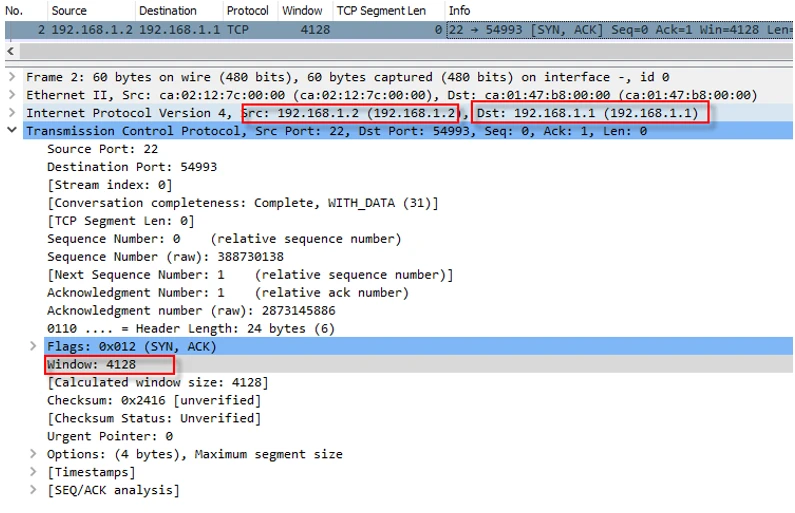Click the Protocol column header
The image size is (795, 513).
click(x=247, y=10)
